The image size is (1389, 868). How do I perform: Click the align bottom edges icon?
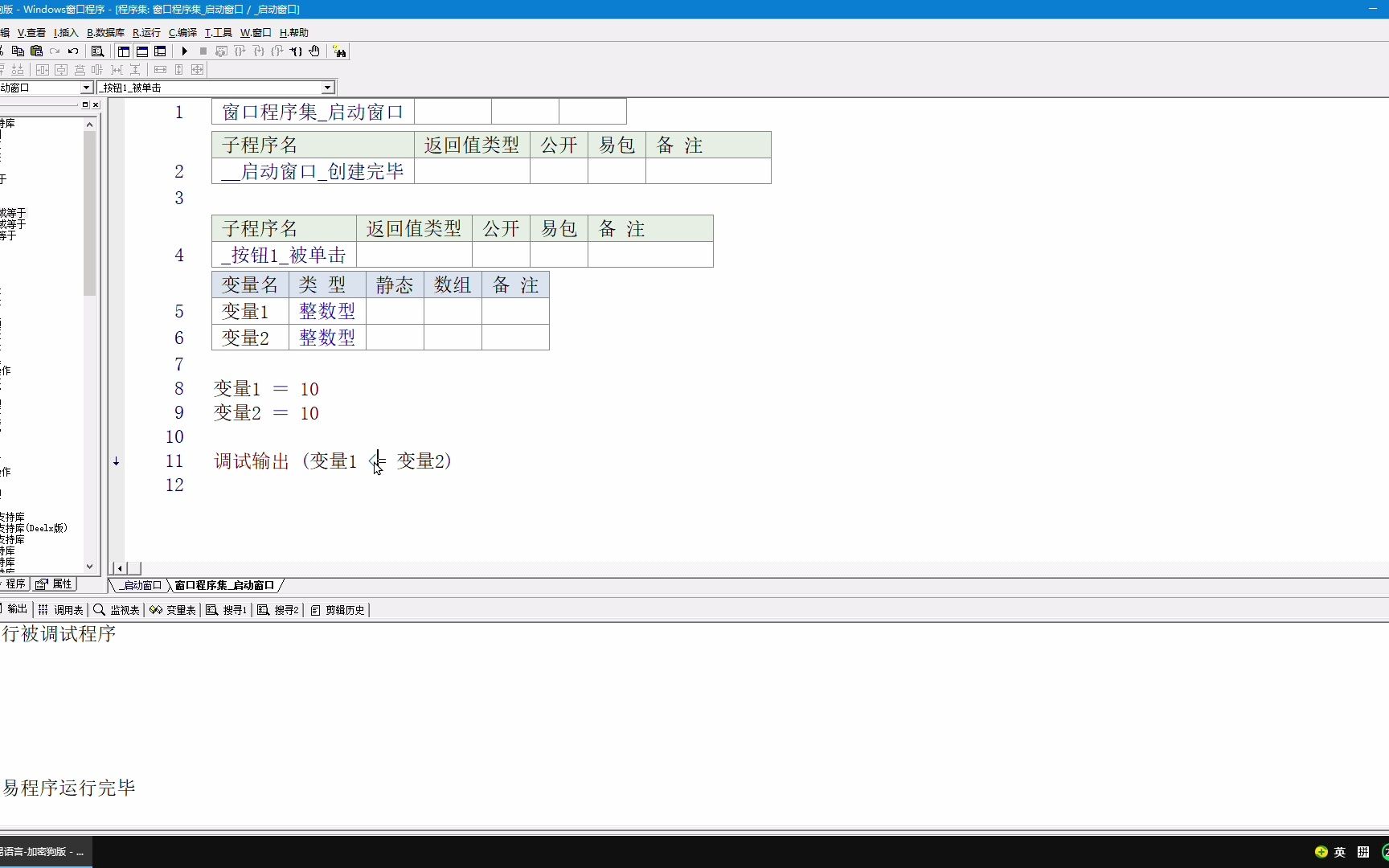coord(18,69)
